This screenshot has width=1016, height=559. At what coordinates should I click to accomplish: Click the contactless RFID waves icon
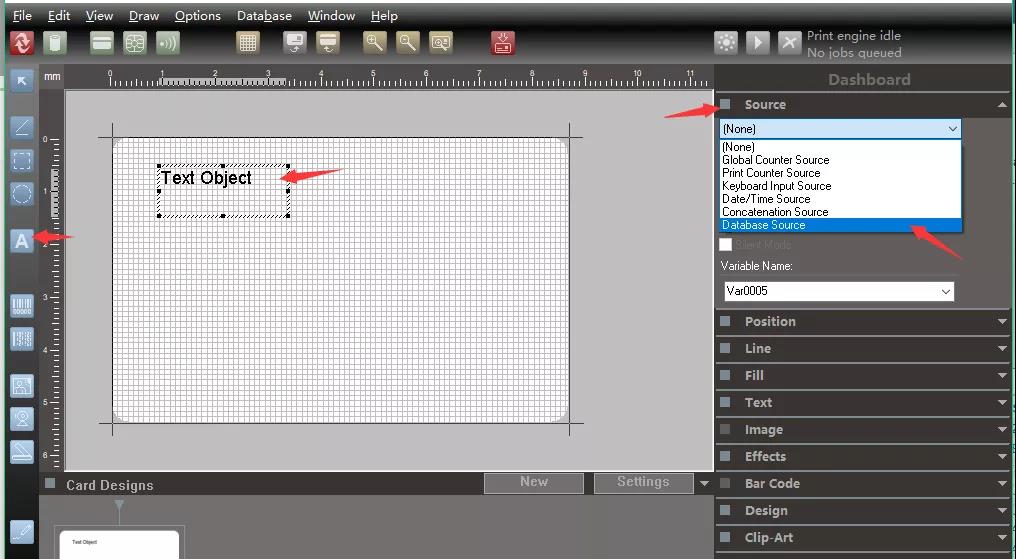[x=168, y=43]
